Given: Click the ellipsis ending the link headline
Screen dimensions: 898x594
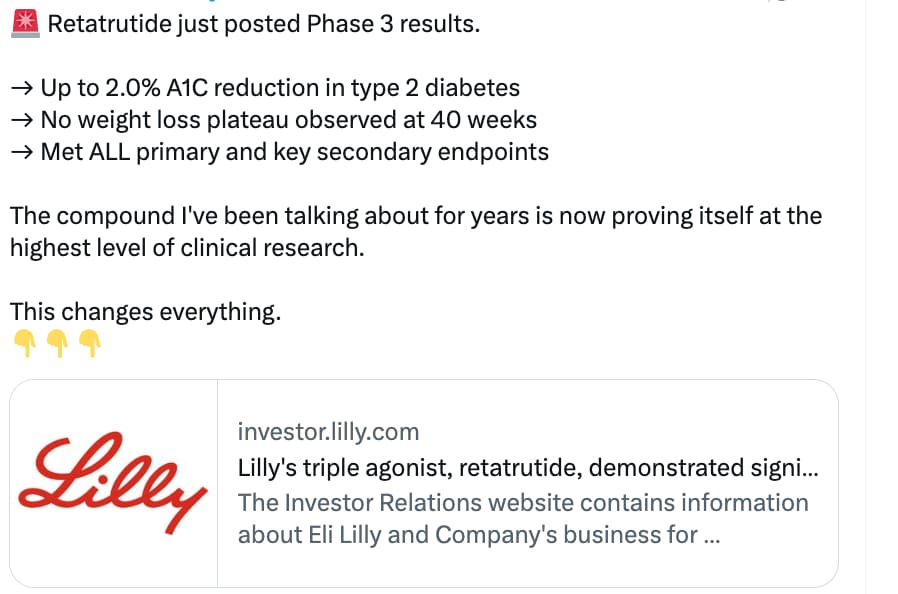Looking at the screenshot, I should (x=808, y=467).
